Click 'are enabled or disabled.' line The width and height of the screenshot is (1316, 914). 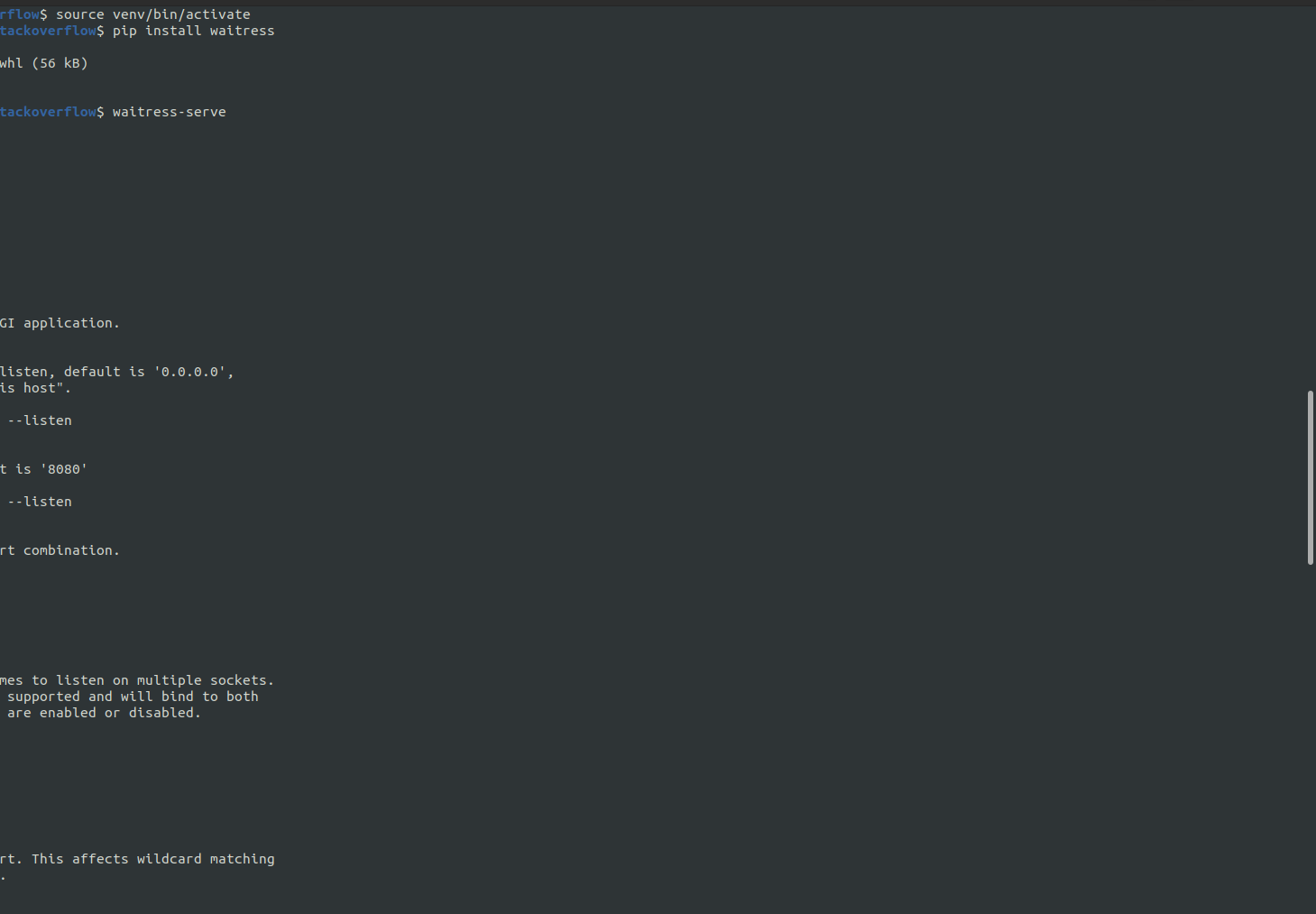click(104, 713)
